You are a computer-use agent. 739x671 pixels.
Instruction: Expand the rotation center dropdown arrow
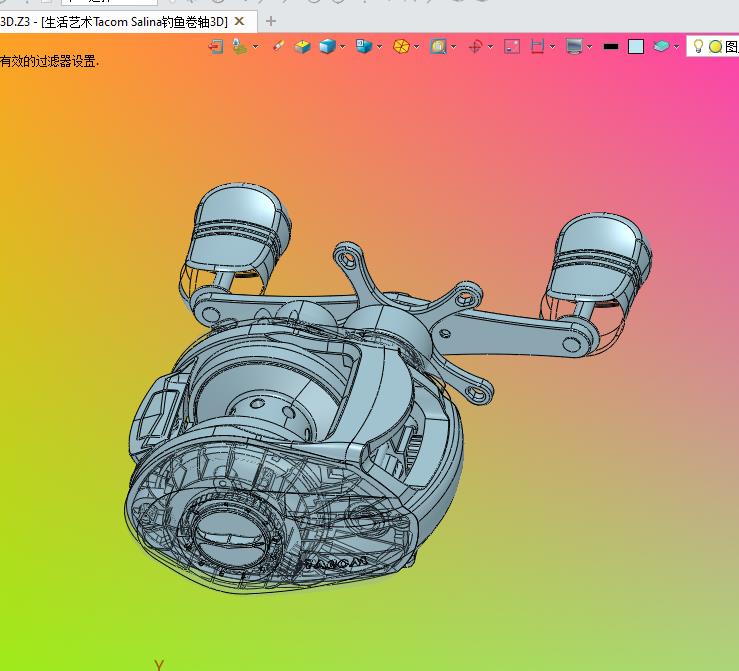tap(491, 47)
